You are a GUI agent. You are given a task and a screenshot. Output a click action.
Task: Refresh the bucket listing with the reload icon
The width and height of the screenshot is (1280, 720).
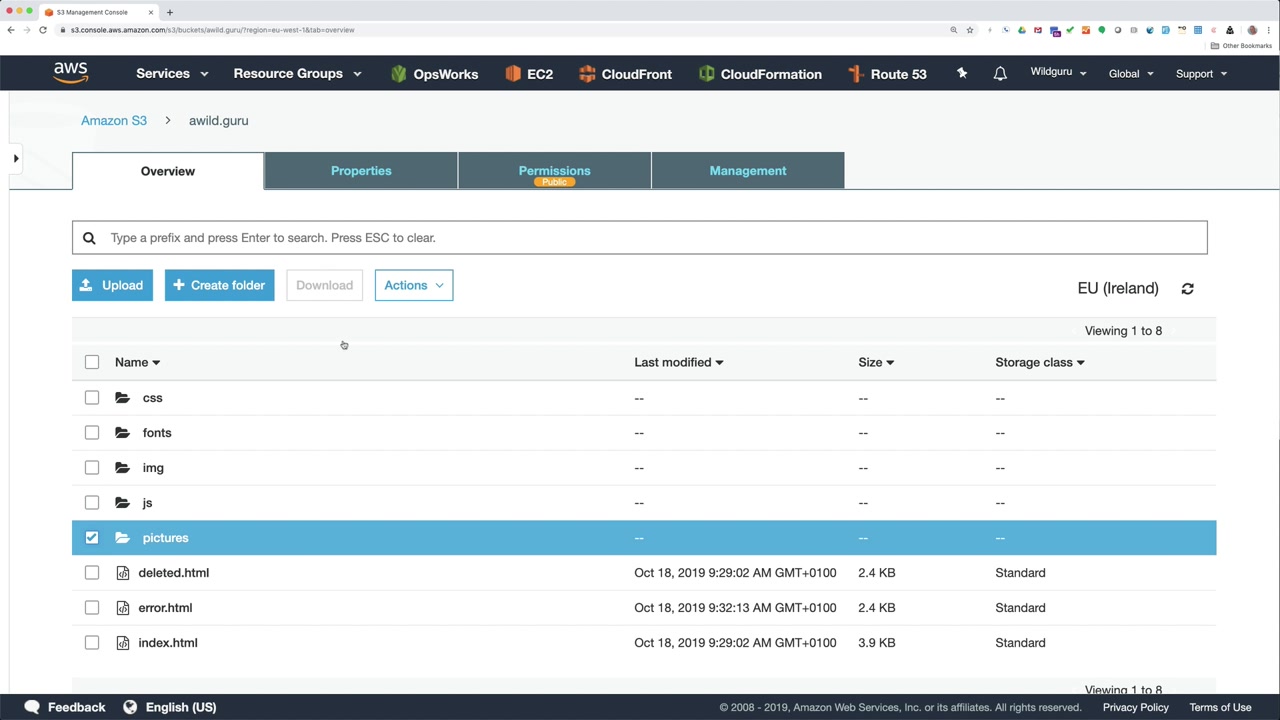[1187, 288]
